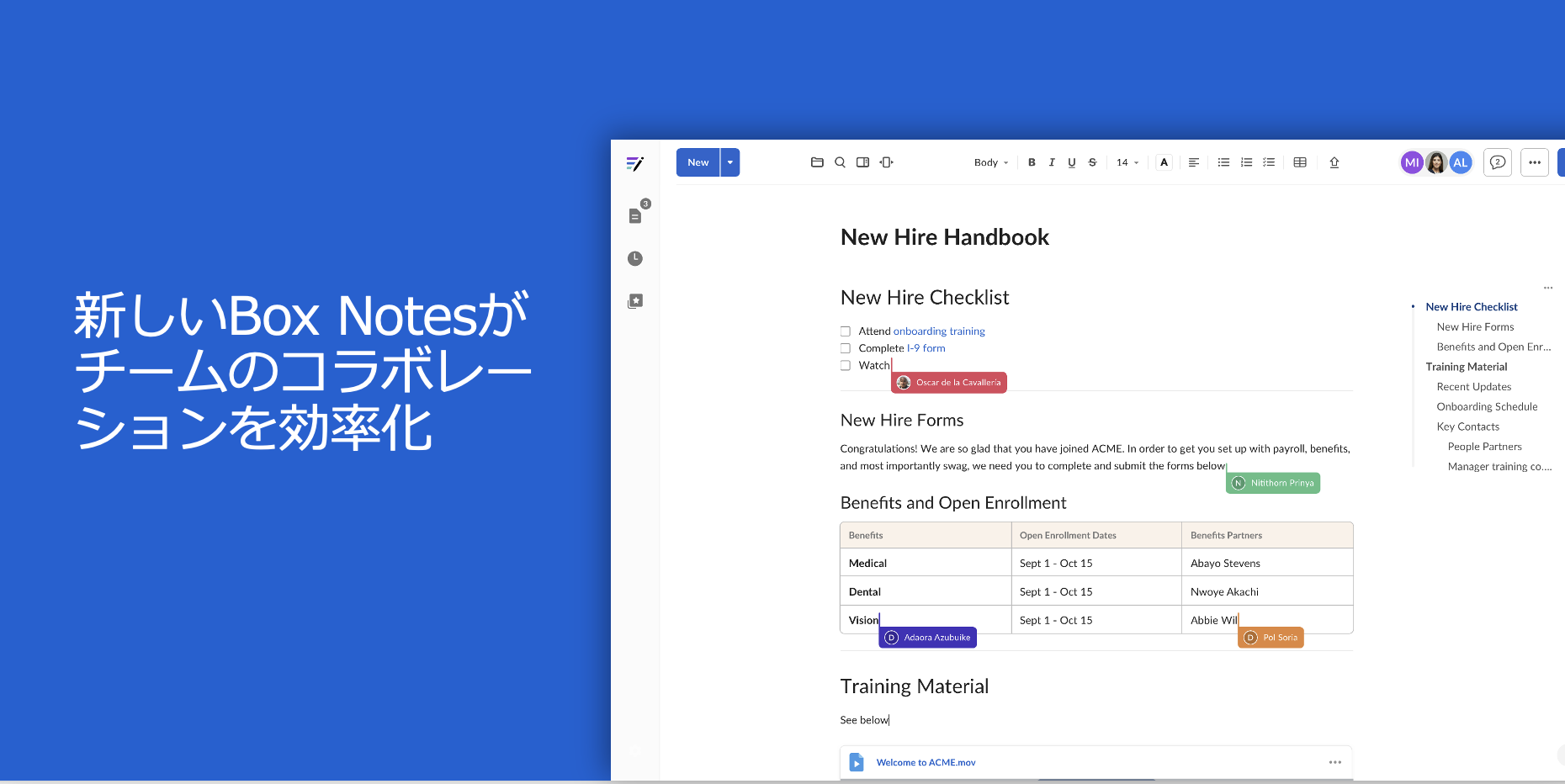Apply underline formatting
The height and width of the screenshot is (784, 1565).
(x=1072, y=162)
